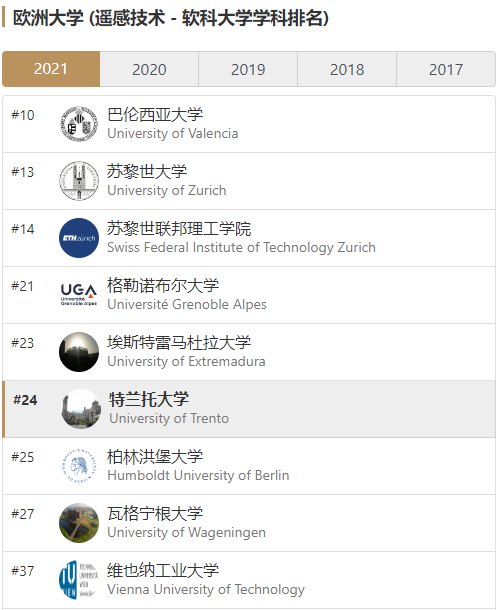Open the 维也纳工业大学 link

[x=163, y=571]
